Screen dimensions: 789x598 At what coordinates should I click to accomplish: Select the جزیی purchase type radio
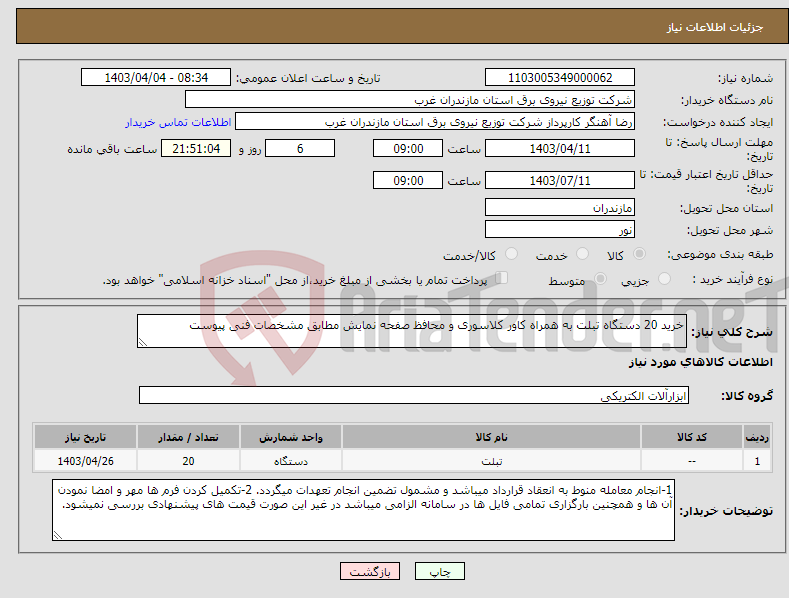point(664,278)
